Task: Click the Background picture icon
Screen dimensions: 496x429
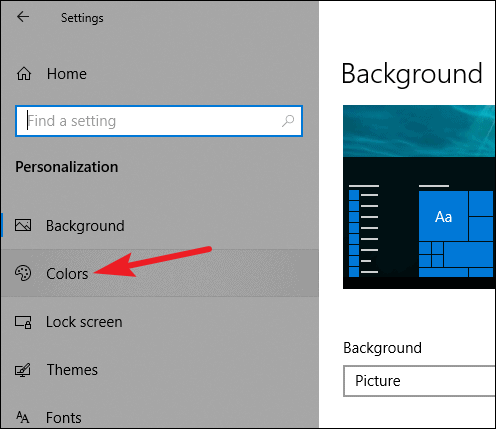Action: 23,225
